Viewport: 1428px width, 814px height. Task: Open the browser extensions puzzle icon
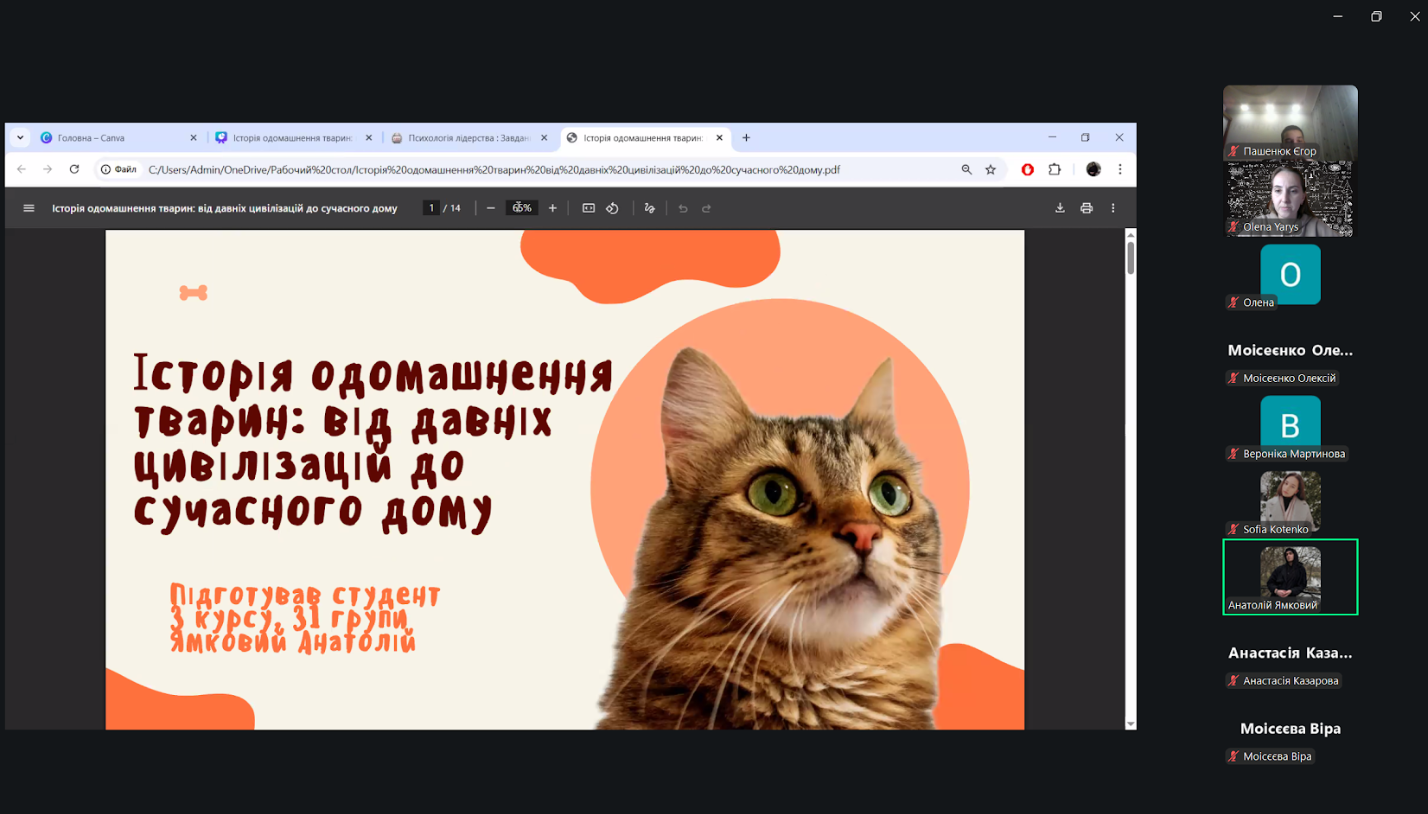1054,170
